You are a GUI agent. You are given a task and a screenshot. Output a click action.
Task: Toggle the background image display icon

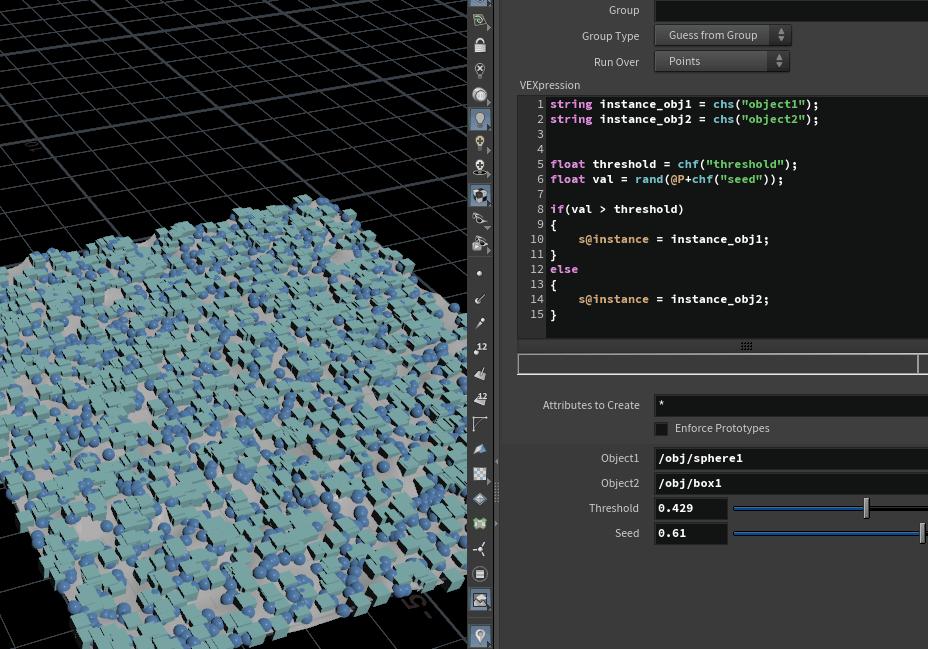point(480,600)
